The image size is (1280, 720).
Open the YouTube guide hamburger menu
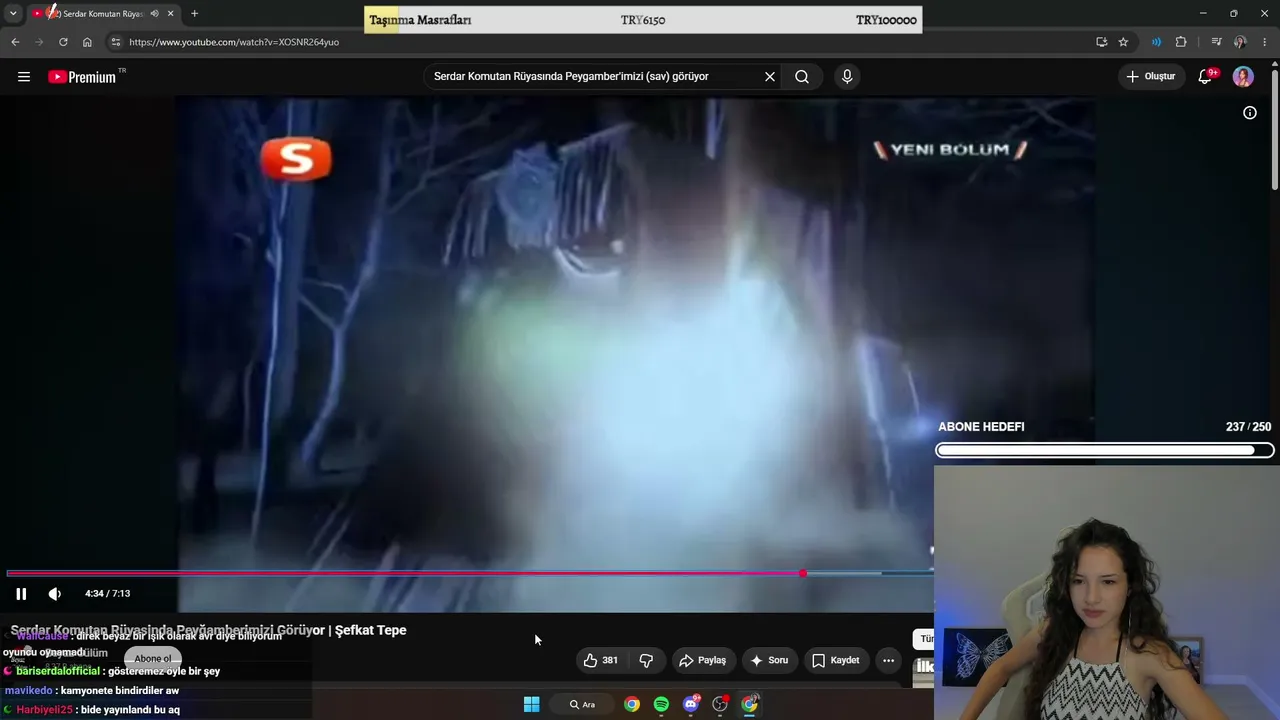(x=24, y=77)
